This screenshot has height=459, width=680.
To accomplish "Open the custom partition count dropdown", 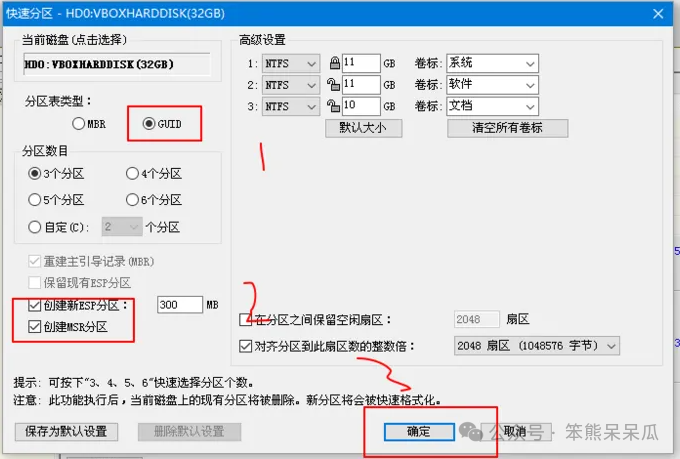I will [122, 226].
